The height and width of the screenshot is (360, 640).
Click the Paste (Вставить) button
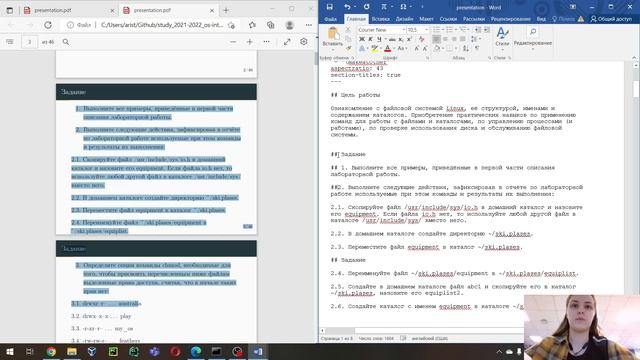(333, 37)
